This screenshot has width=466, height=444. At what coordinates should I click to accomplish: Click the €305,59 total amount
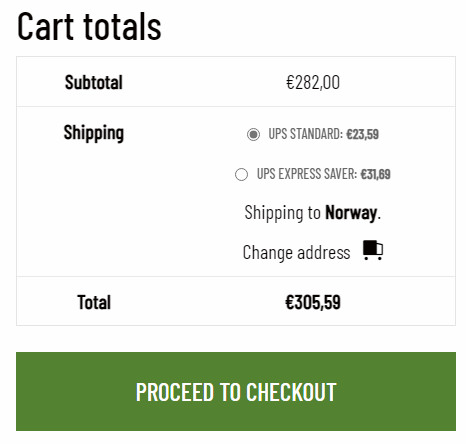pyautogui.click(x=313, y=302)
